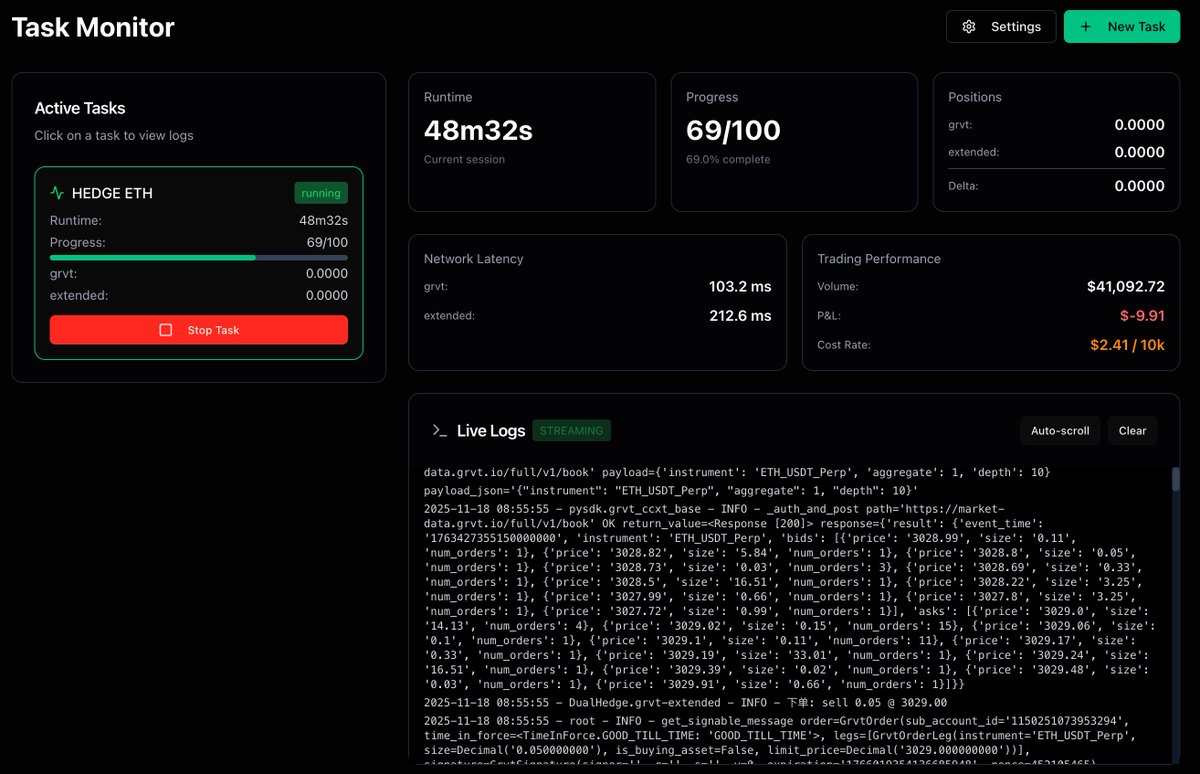This screenshot has height=774, width=1200.
Task: Click the extended latency value 212.6 ms
Action: 740,316
